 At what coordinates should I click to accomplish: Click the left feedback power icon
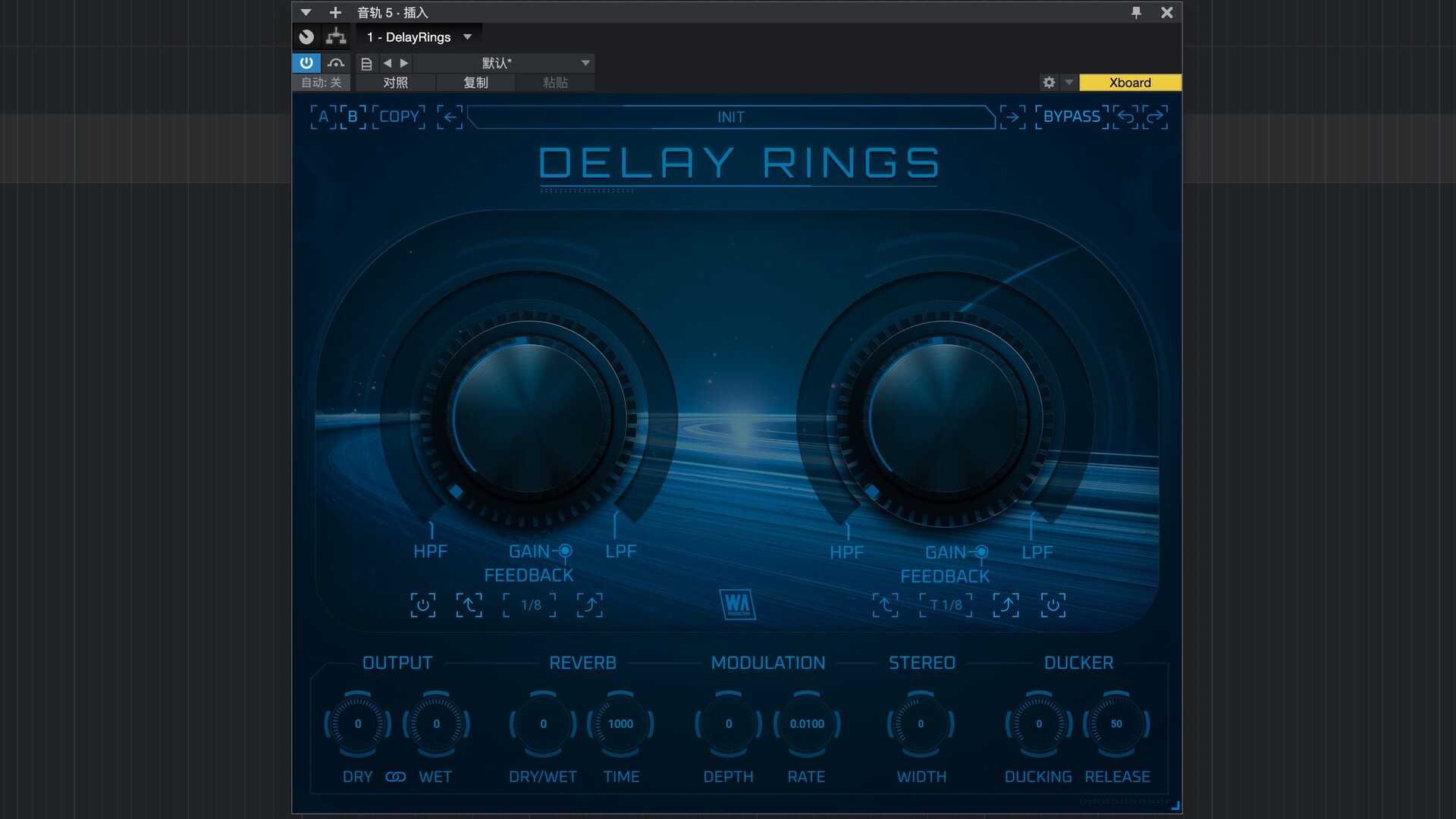[x=423, y=605]
